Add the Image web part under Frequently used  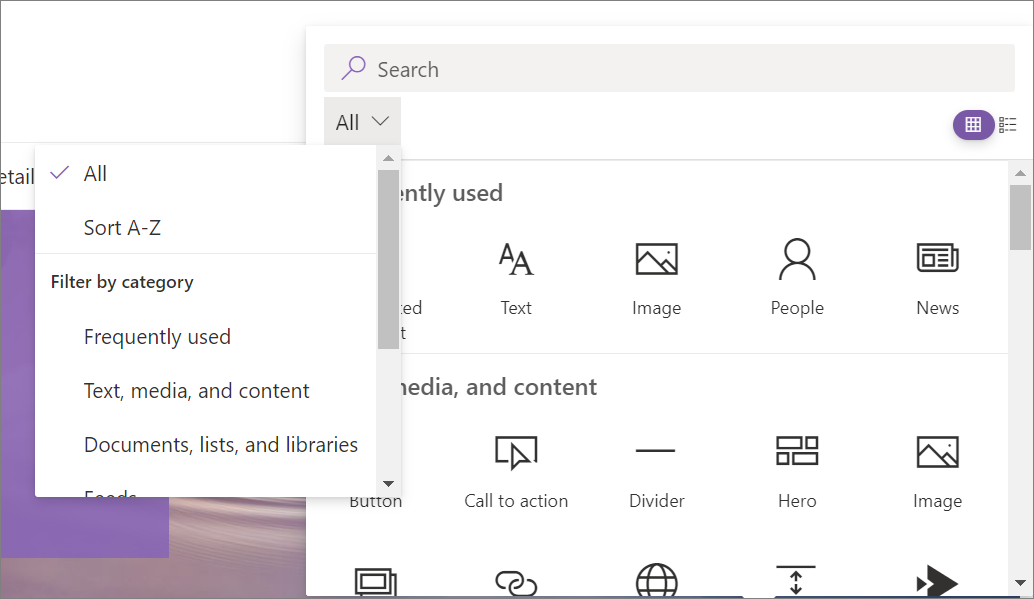pos(656,260)
